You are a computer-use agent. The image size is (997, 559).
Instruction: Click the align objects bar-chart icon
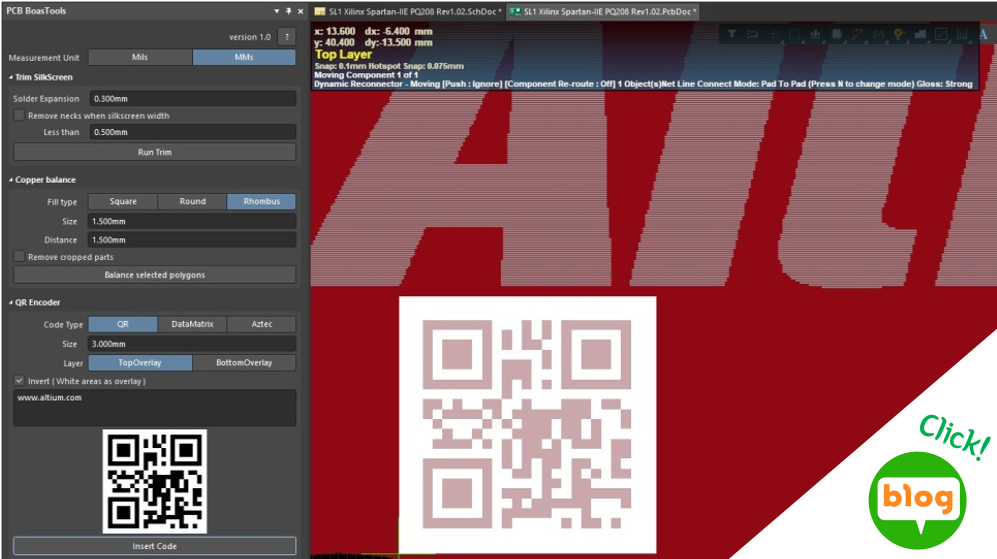click(x=816, y=34)
